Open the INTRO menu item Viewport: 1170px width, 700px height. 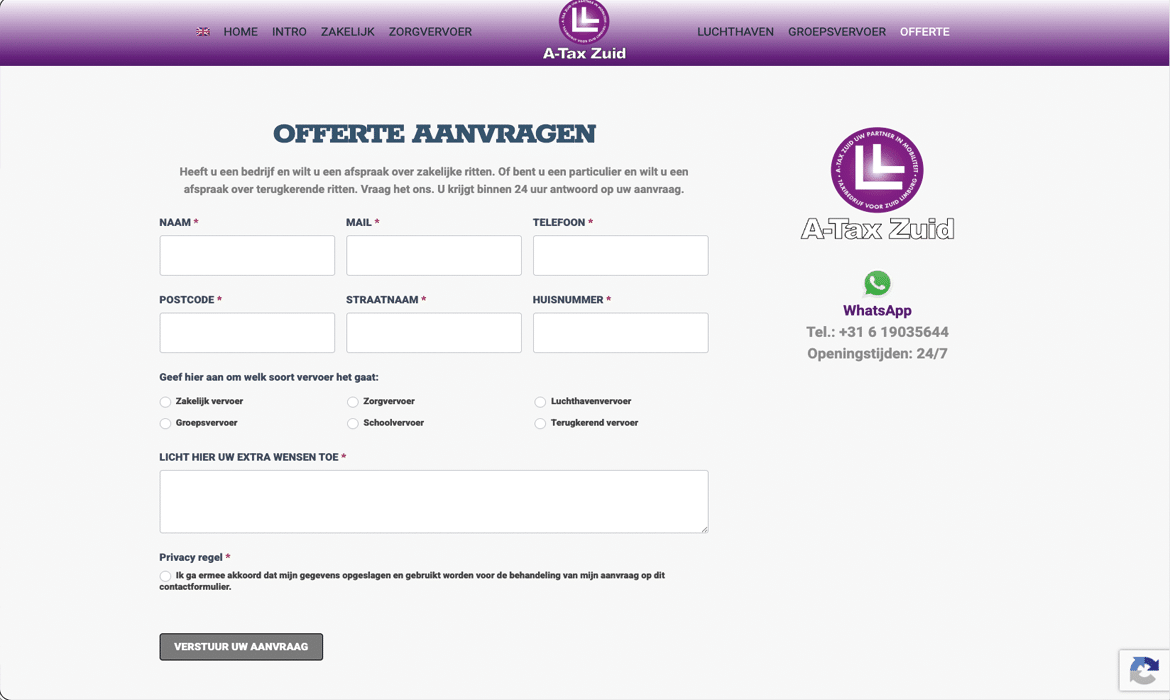click(289, 32)
